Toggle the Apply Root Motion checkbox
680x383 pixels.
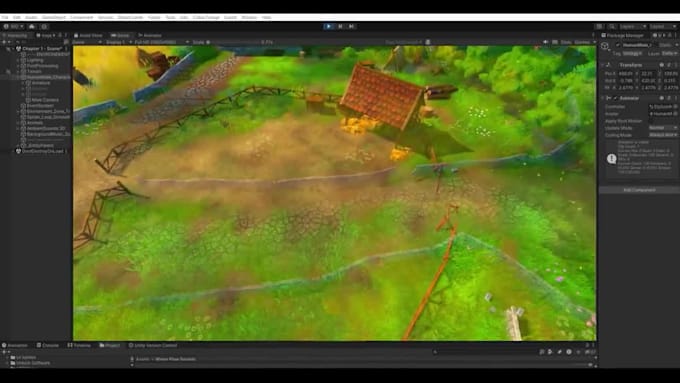click(651, 121)
